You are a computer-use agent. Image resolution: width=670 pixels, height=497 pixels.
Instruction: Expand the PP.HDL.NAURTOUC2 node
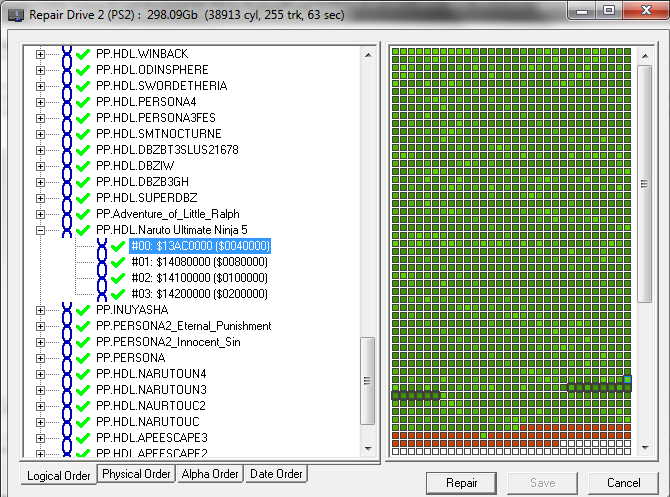tap(40, 406)
